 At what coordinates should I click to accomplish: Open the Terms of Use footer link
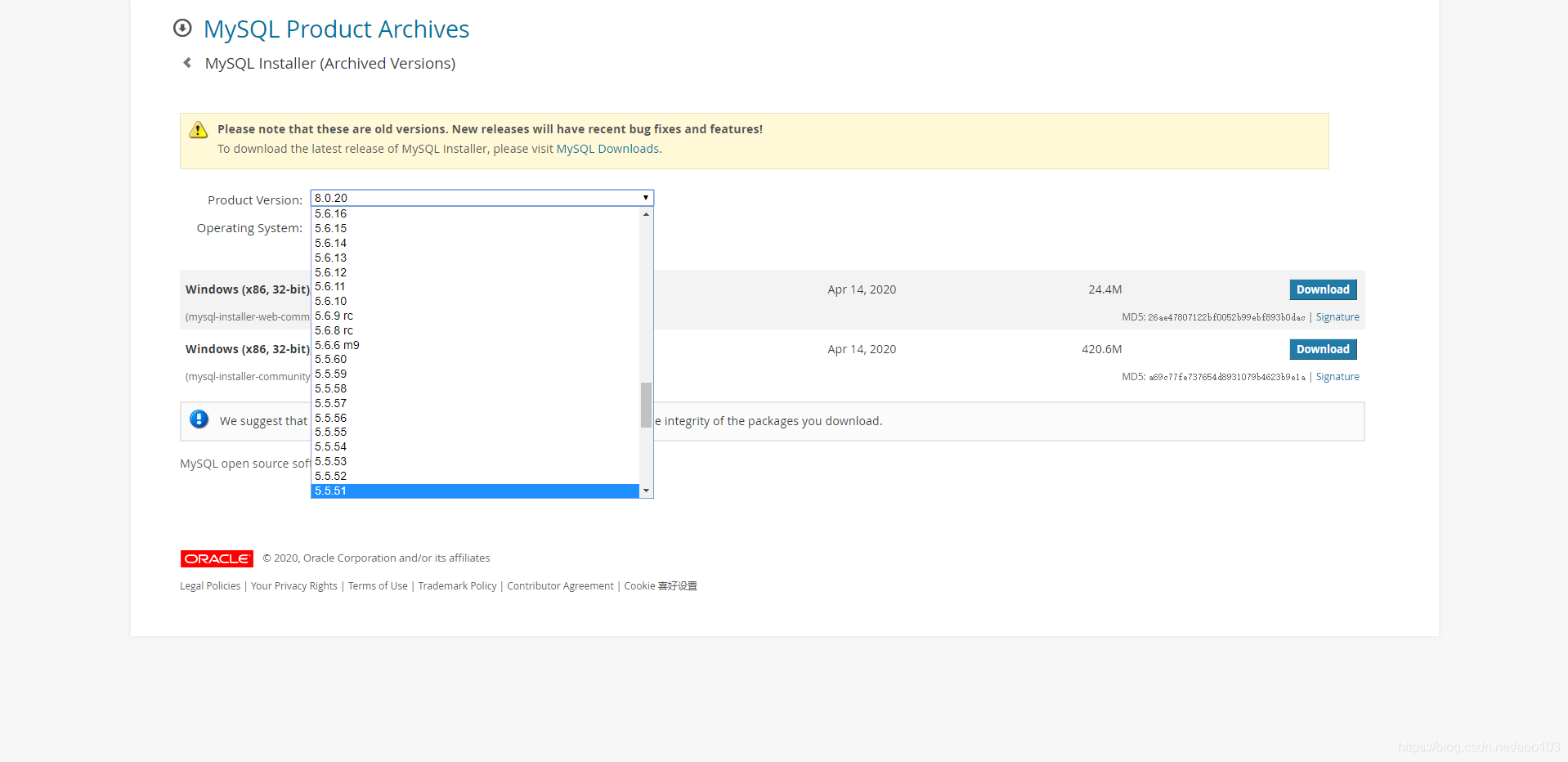[x=378, y=586]
